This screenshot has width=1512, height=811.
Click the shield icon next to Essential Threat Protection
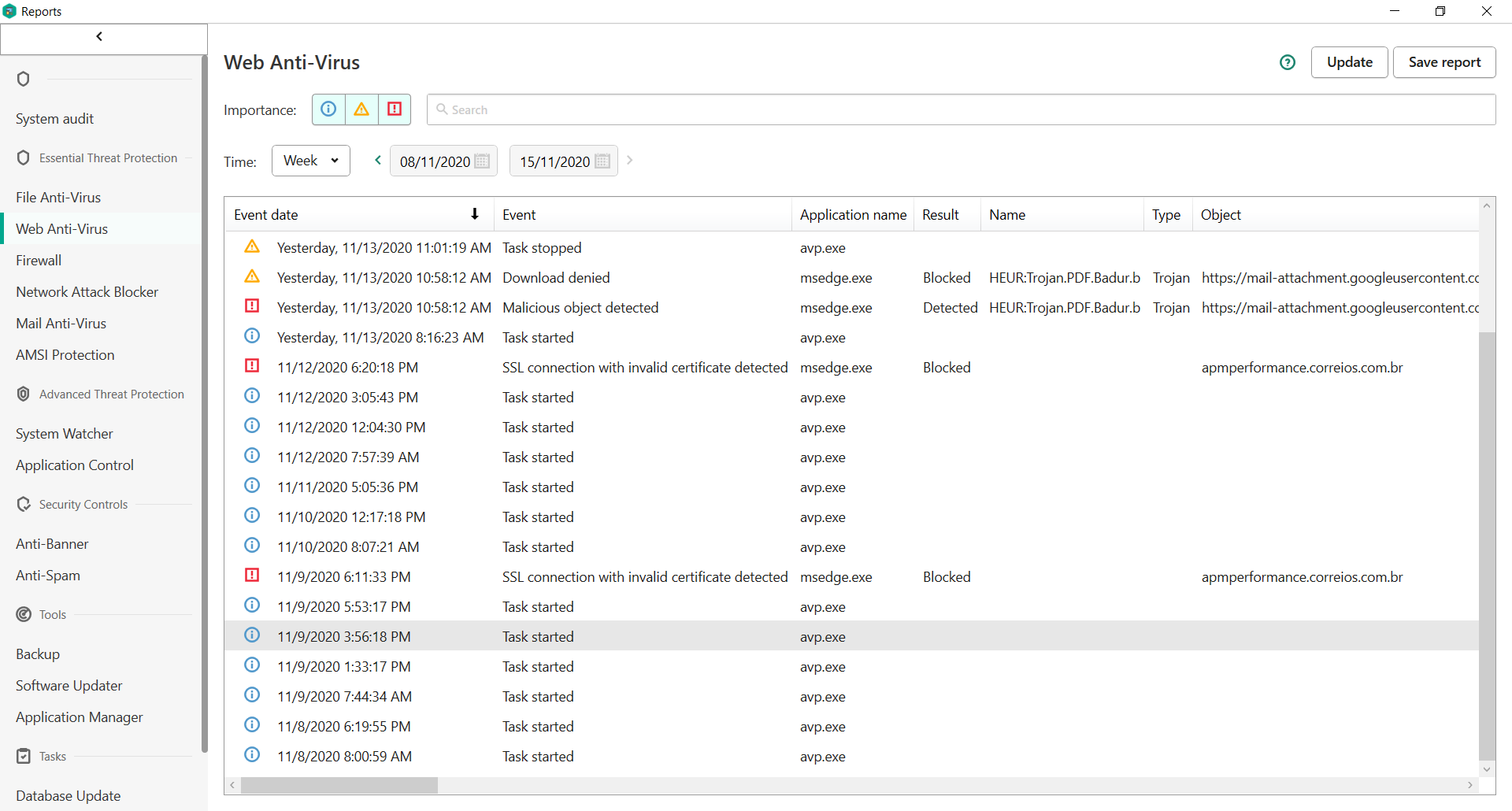[x=24, y=157]
